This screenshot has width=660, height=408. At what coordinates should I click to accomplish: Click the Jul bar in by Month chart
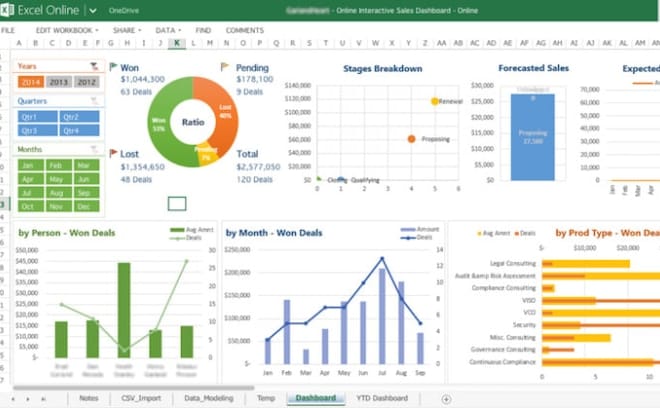point(382,316)
